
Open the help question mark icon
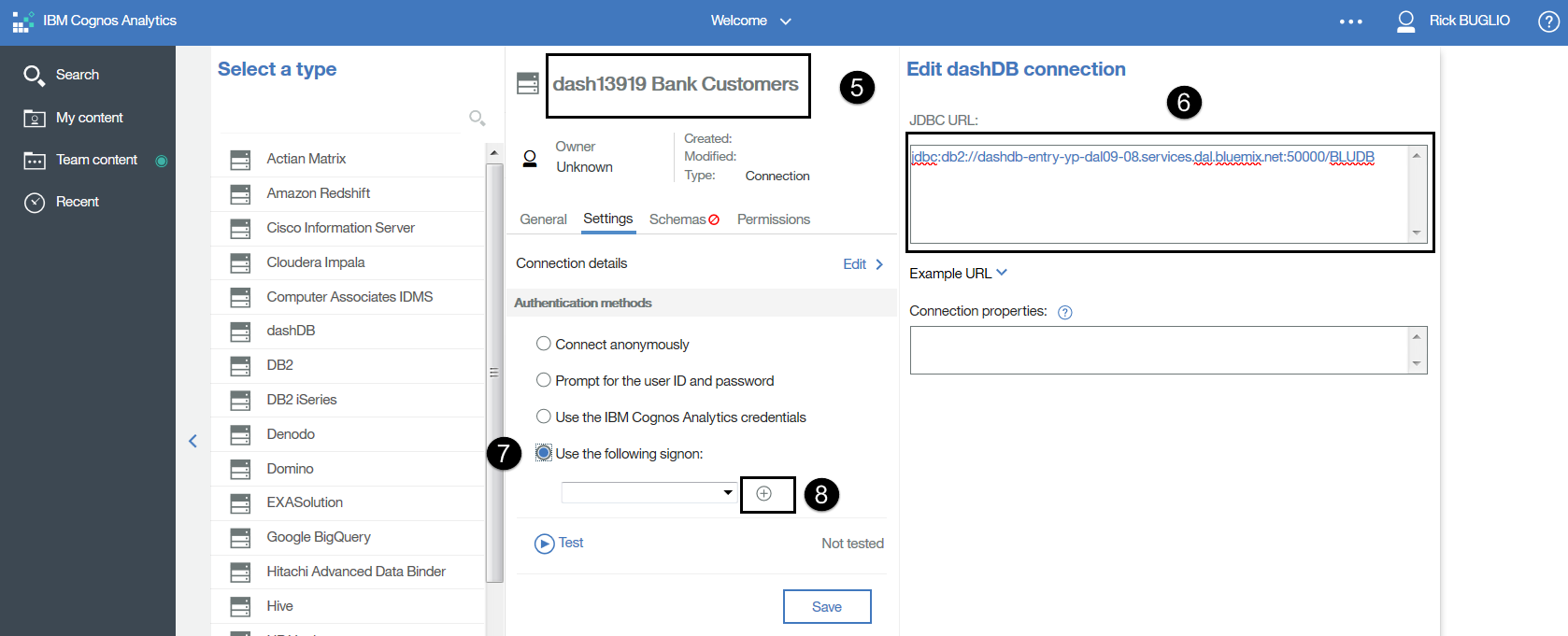(x=1548, y=21)
